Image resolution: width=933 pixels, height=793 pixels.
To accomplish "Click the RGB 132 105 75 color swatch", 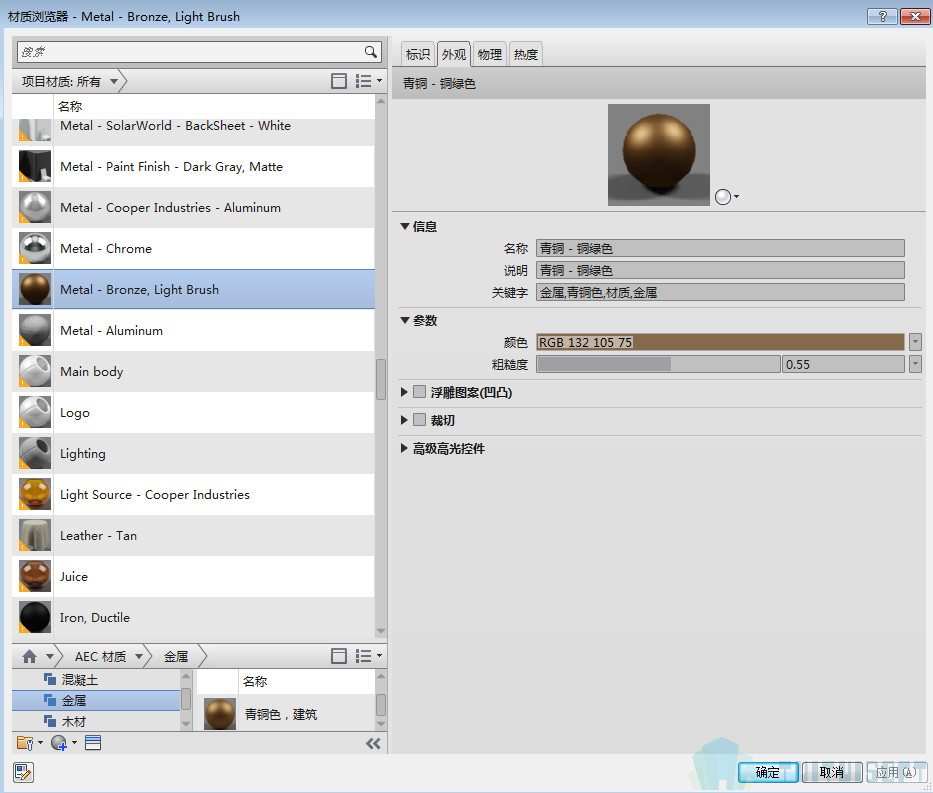I will pyautogui.click(x=720, y=342).
